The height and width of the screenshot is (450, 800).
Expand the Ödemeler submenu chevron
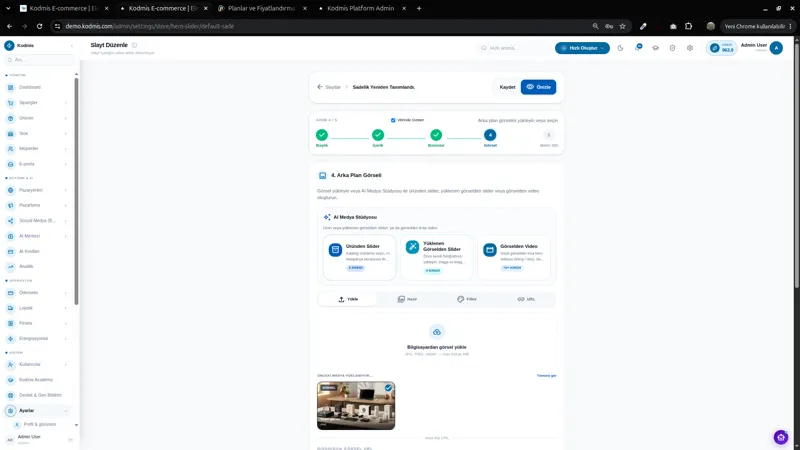[x=66, y=292]
